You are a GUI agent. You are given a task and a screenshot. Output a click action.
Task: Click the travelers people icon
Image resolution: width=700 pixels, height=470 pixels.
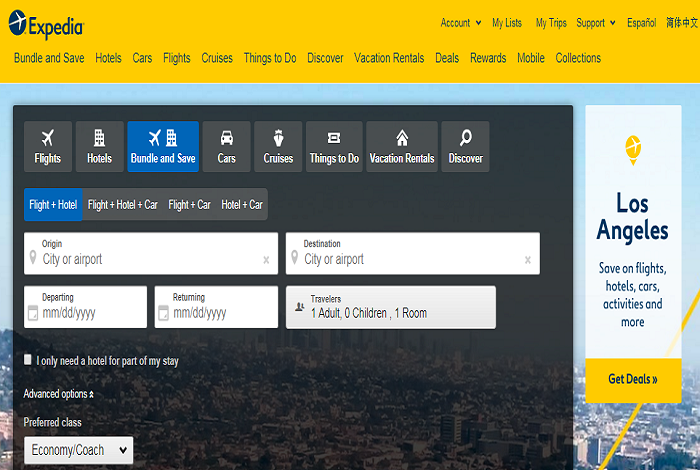[x=300, y=307]
